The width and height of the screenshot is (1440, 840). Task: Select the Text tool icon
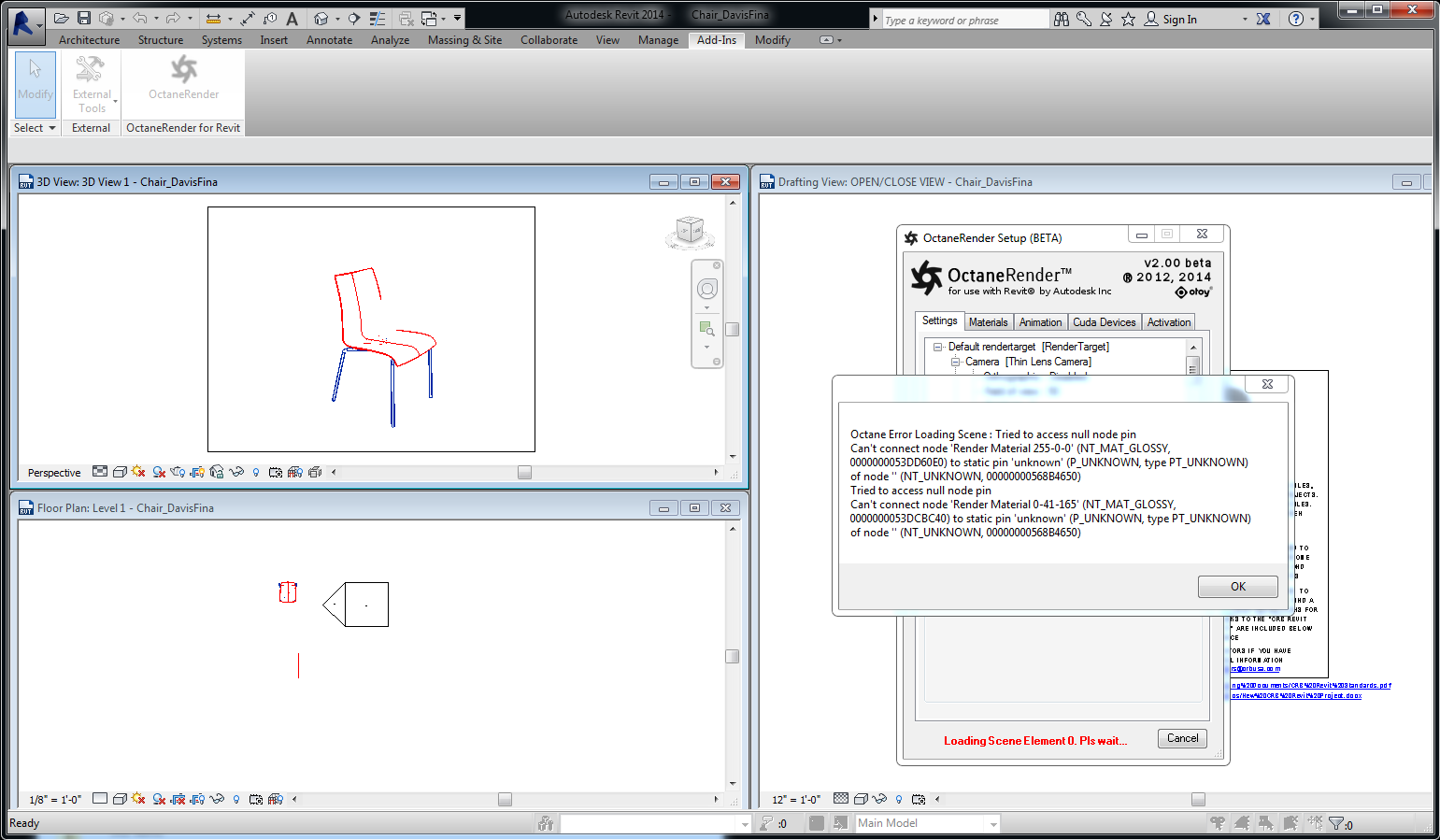pyautogui.click(x=292, y=19)
